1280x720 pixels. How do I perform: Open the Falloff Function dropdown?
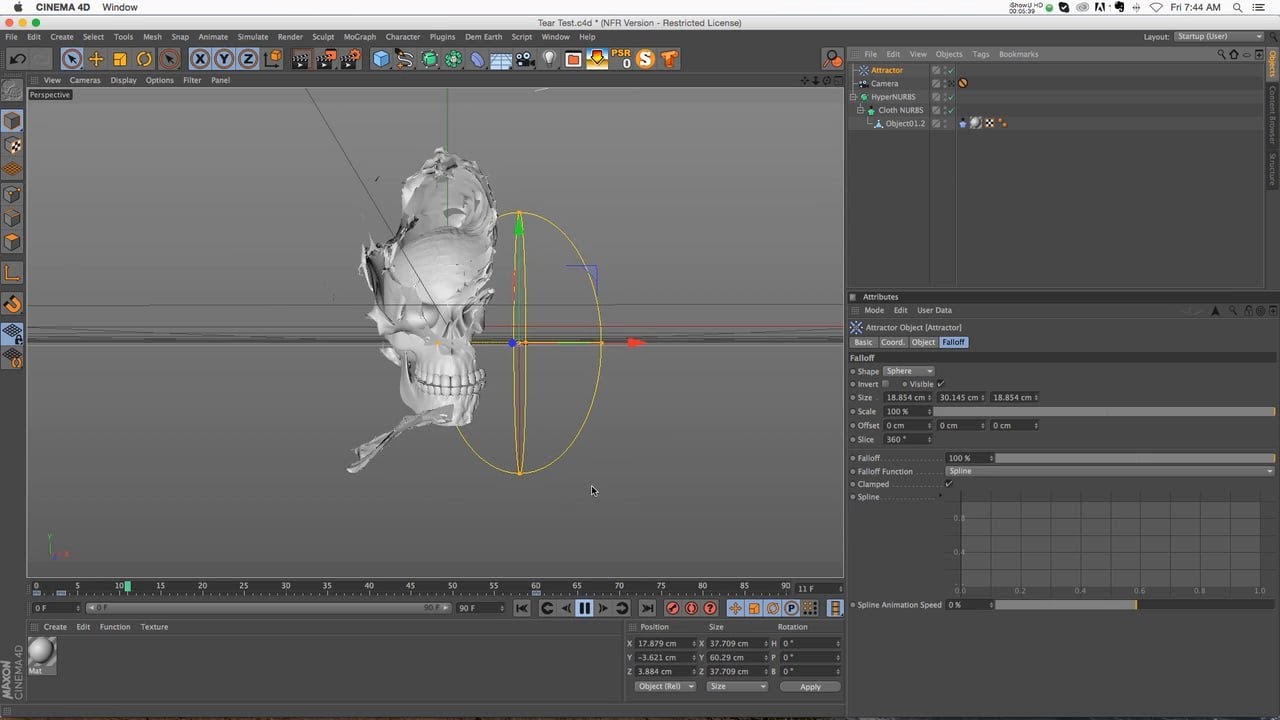click(x=1111, y=471)
